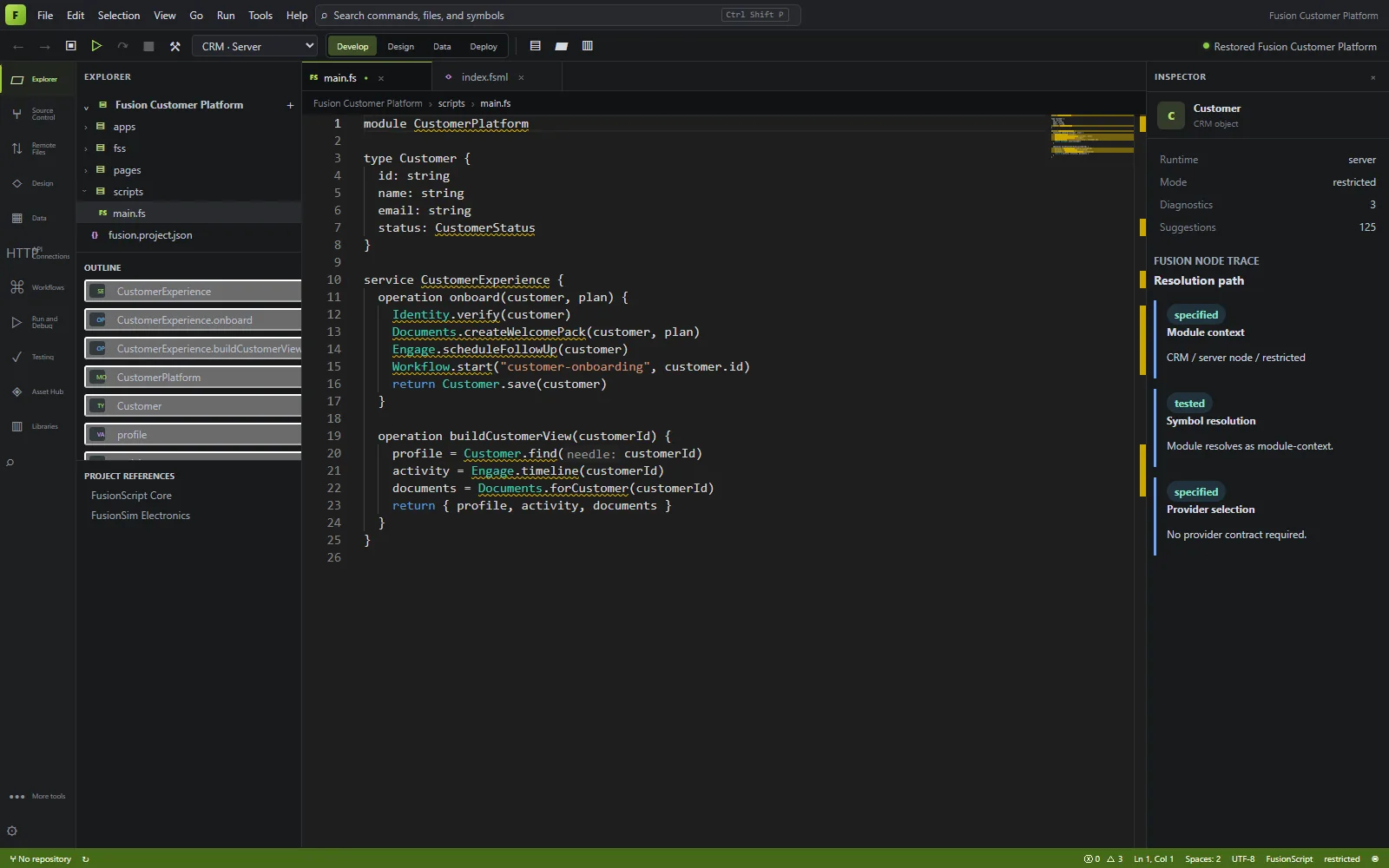
Task: Select profile outline item
Action: [x=193, y=435]
